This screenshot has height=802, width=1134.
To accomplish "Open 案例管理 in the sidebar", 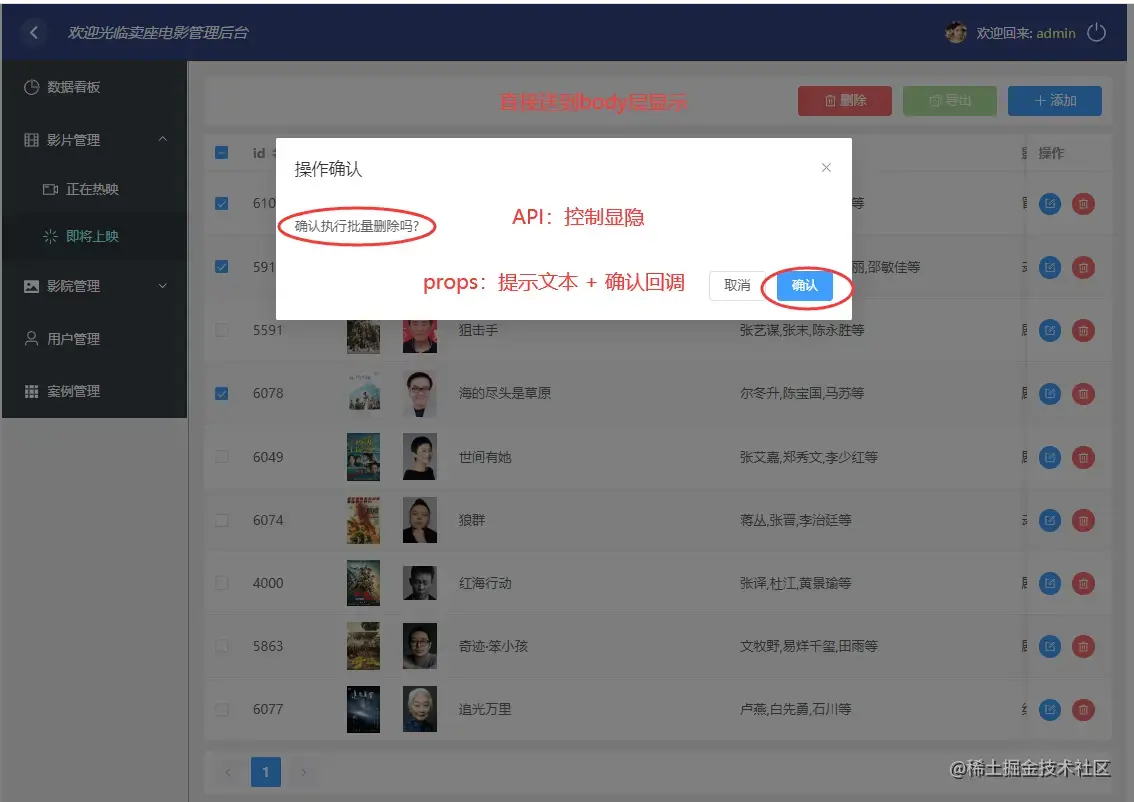I will [94, 392].
